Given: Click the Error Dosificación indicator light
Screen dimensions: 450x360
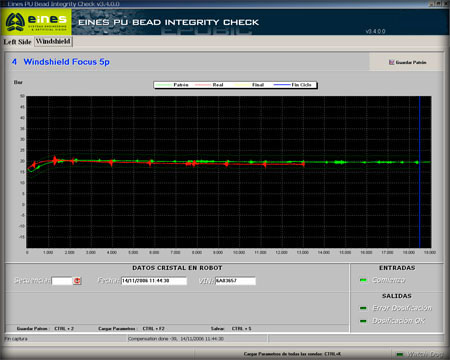Looking at the screenshot, I should pos(363,308).
